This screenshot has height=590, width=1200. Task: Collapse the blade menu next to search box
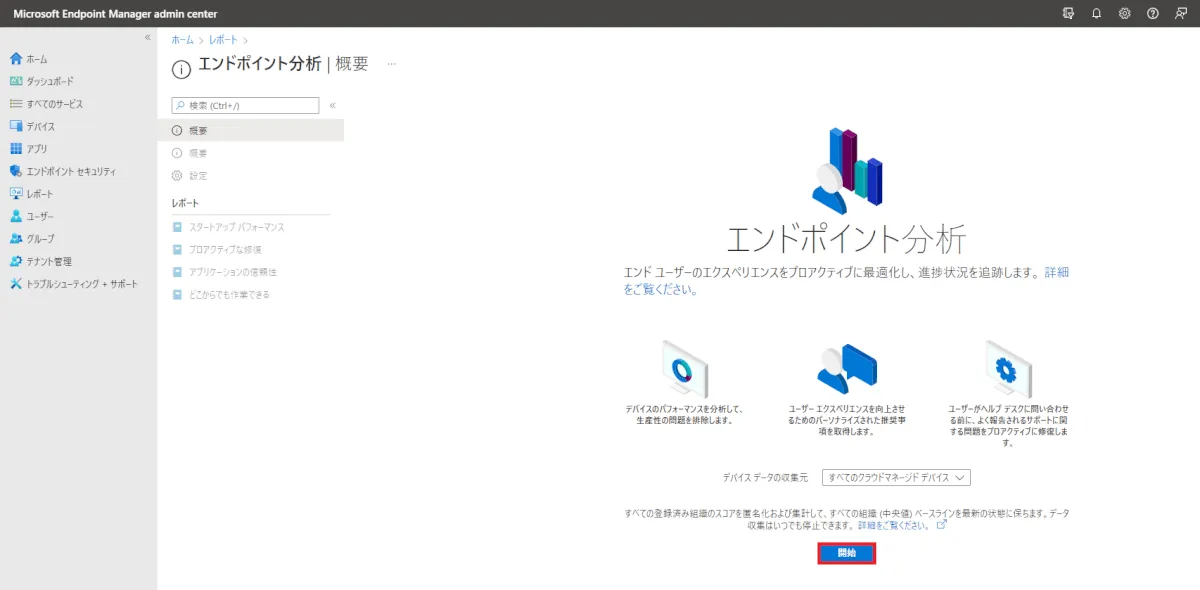332,105
